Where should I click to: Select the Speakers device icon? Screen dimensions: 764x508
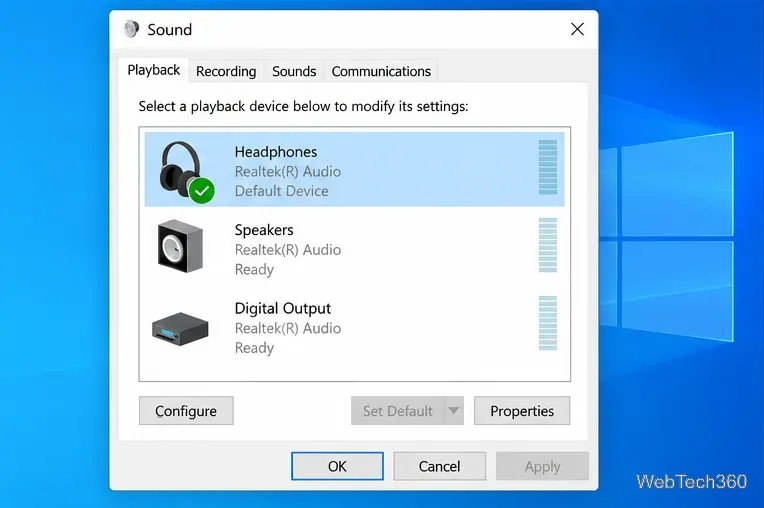point(180,246)
